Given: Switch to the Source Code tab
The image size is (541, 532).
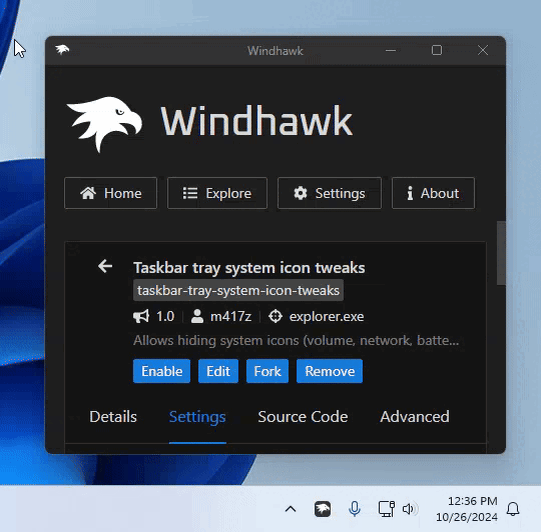Looking at the screenshot, I should pos(303,417).
